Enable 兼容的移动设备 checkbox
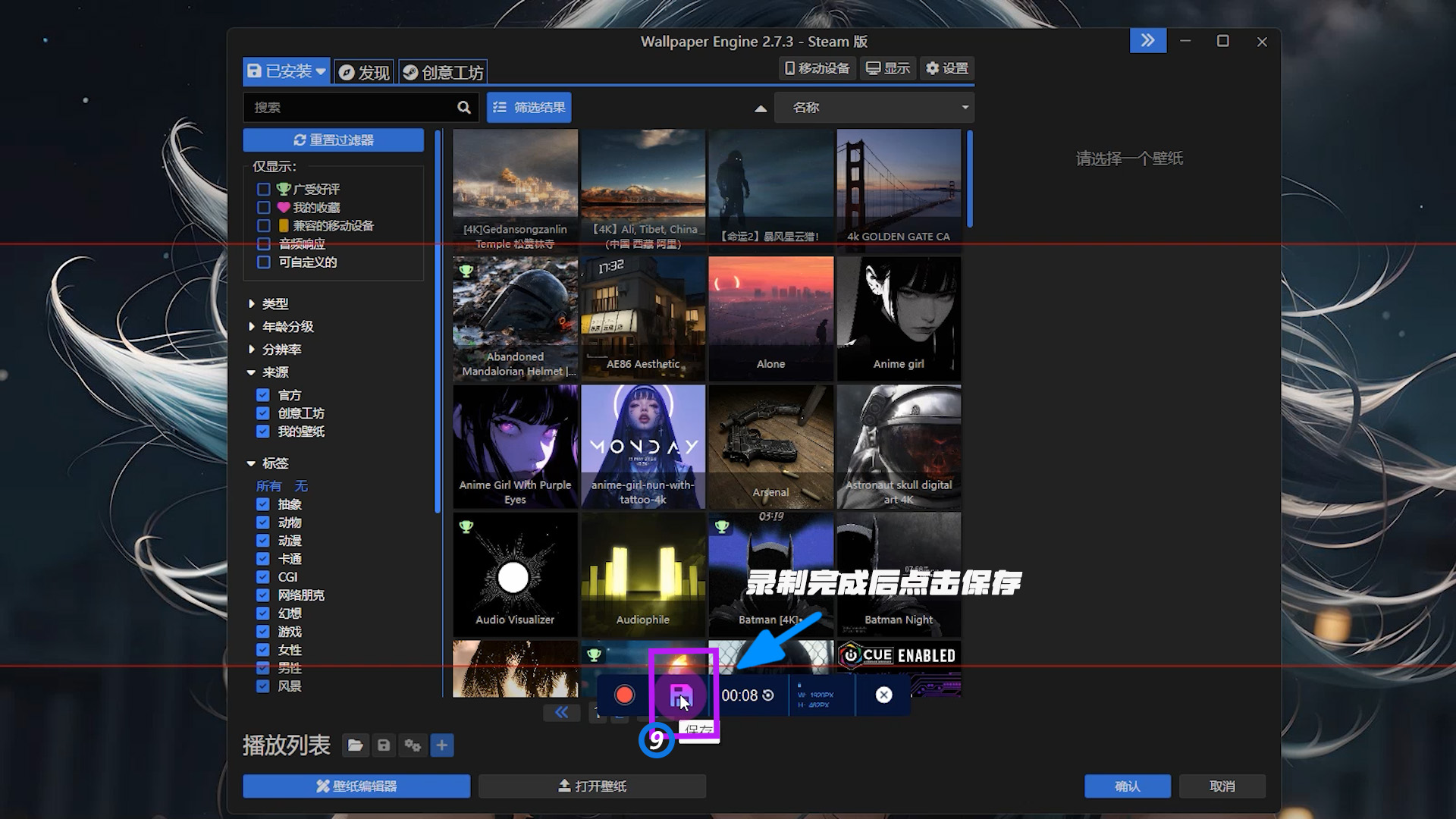This screenshot has width=1456, height=819. [264, 225]
